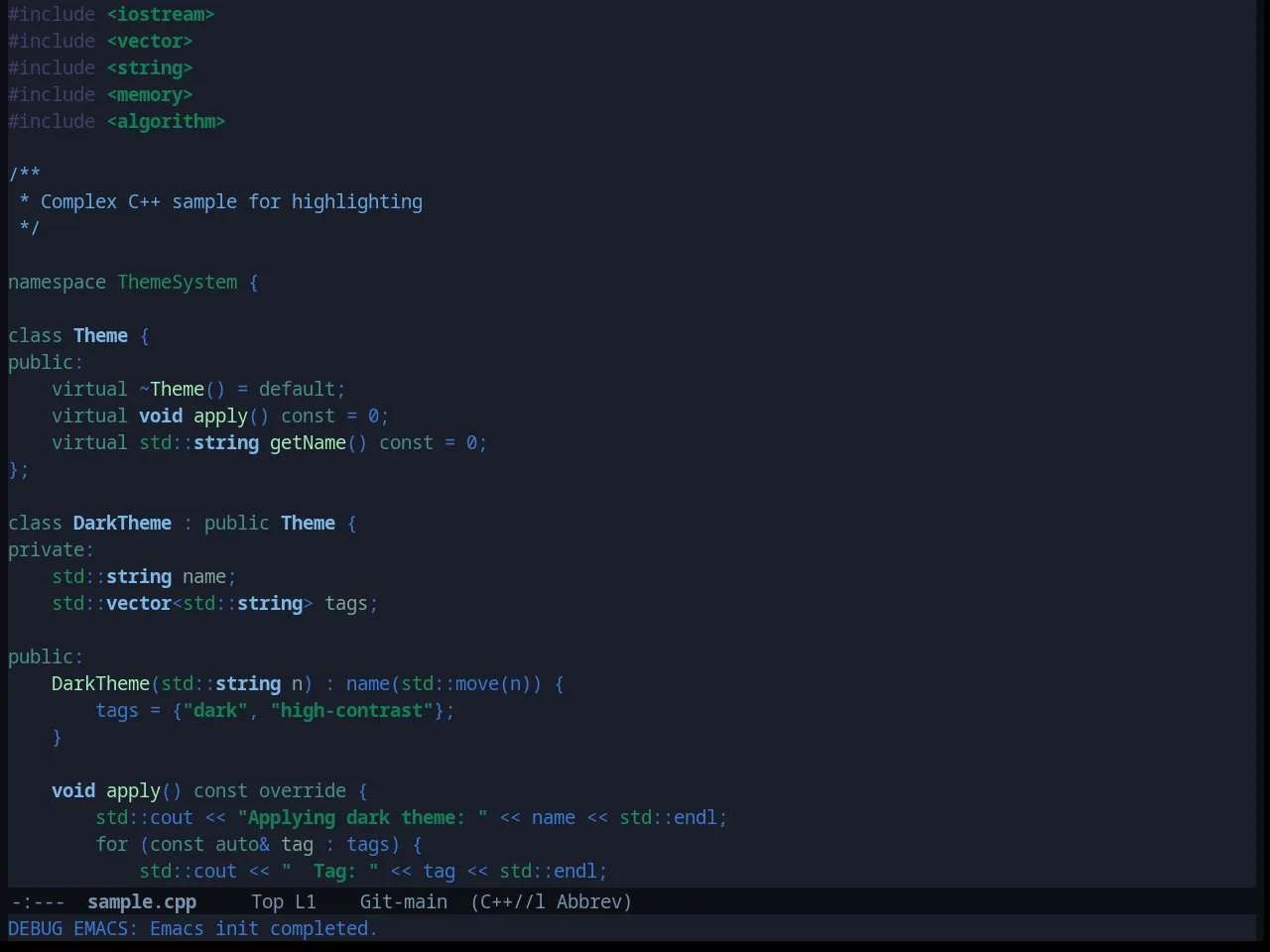Image resolution: width=1270 pixels, height=952 pixels.
Task: Click the sample.cpp buffer name in mode line
Action: (x=142, y=901)
